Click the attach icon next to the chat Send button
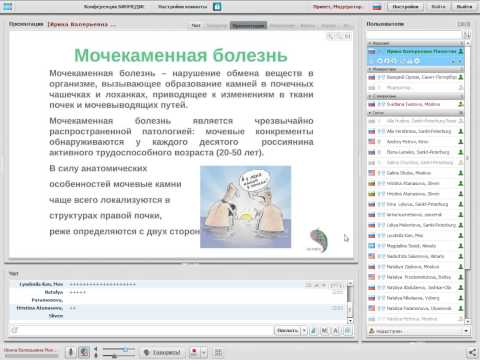Screen dimensions: 480x360 (x=313, y=331)
